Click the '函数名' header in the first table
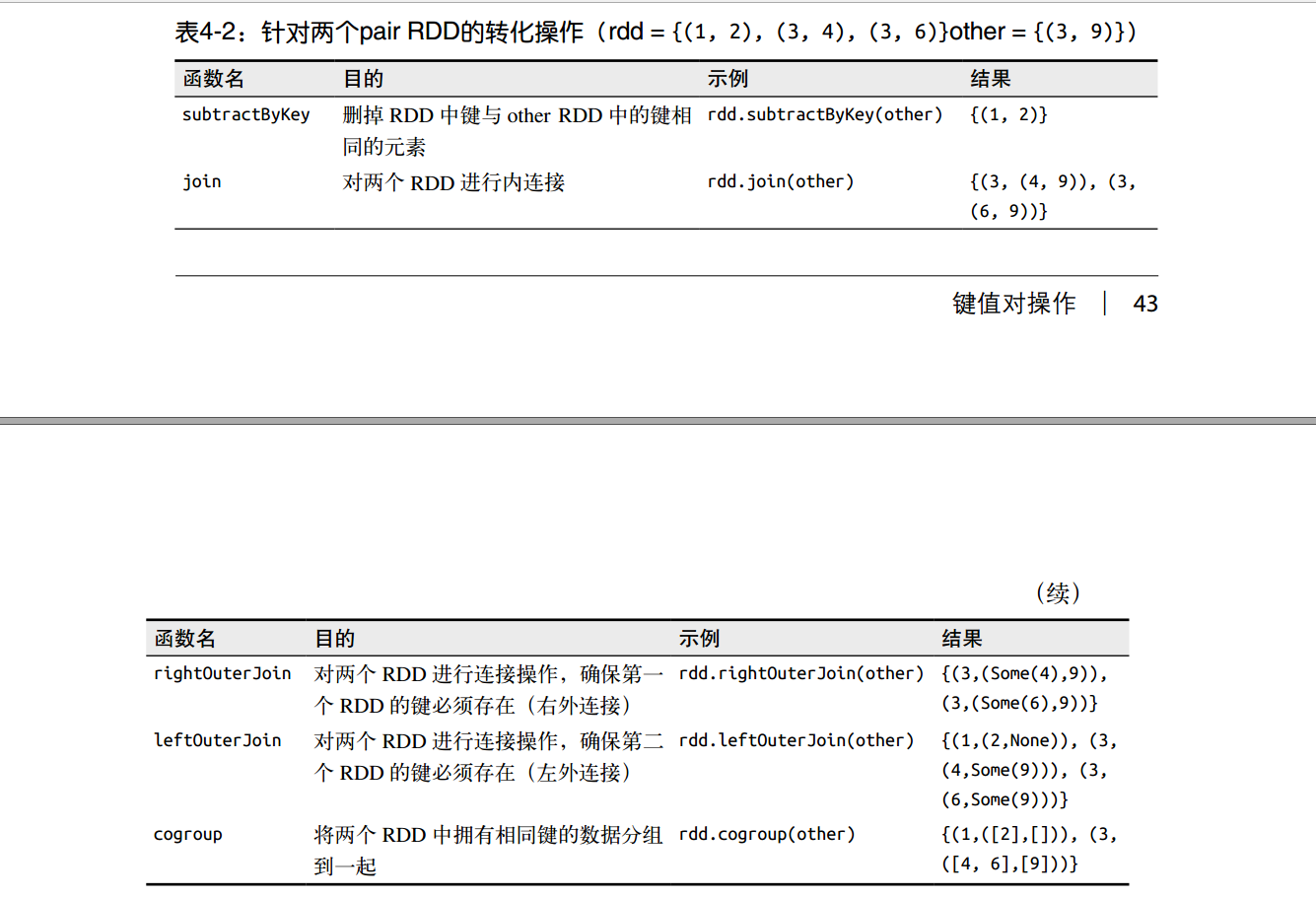 (214, 79)
